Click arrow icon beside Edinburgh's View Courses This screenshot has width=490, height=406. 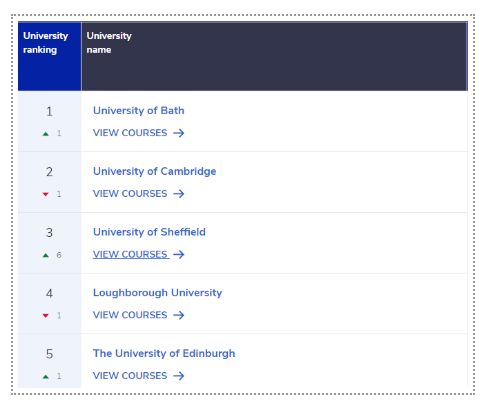pyautogui.click(x=179, y=376)
